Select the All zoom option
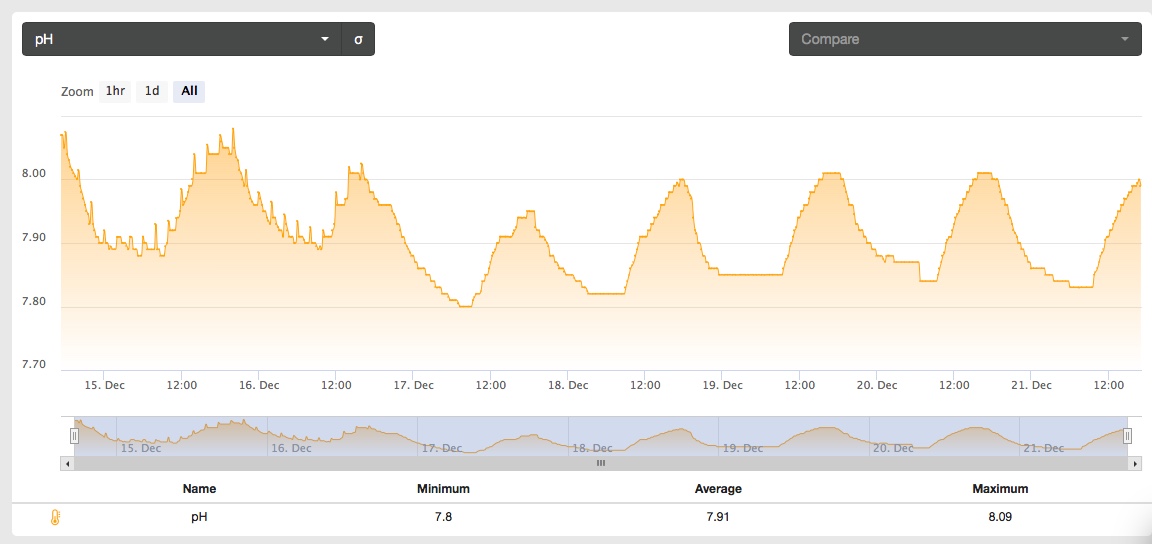Screen dimensions: 1152x544 pos(190,92)
